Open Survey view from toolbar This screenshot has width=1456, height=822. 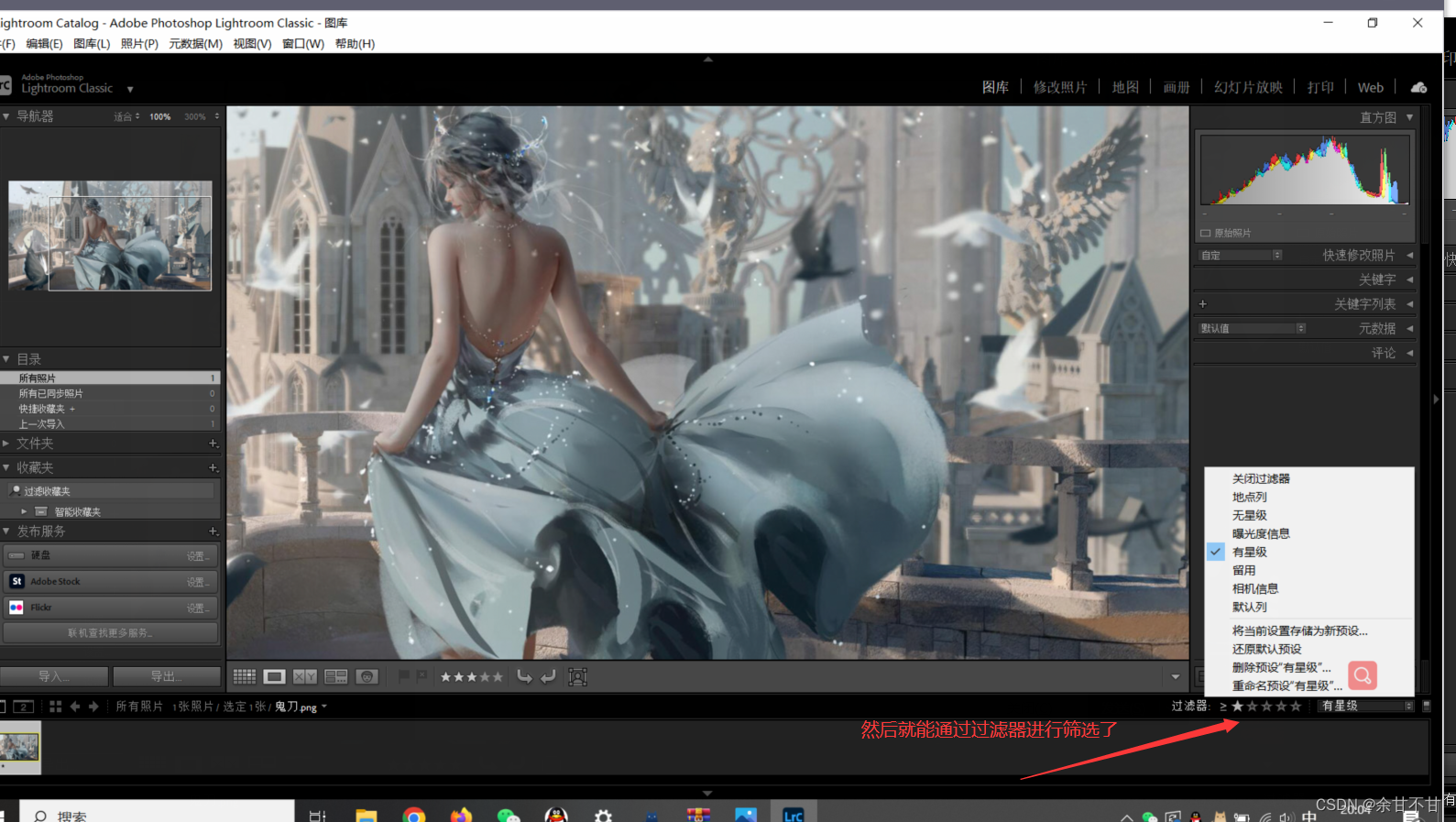pos(336,677)
